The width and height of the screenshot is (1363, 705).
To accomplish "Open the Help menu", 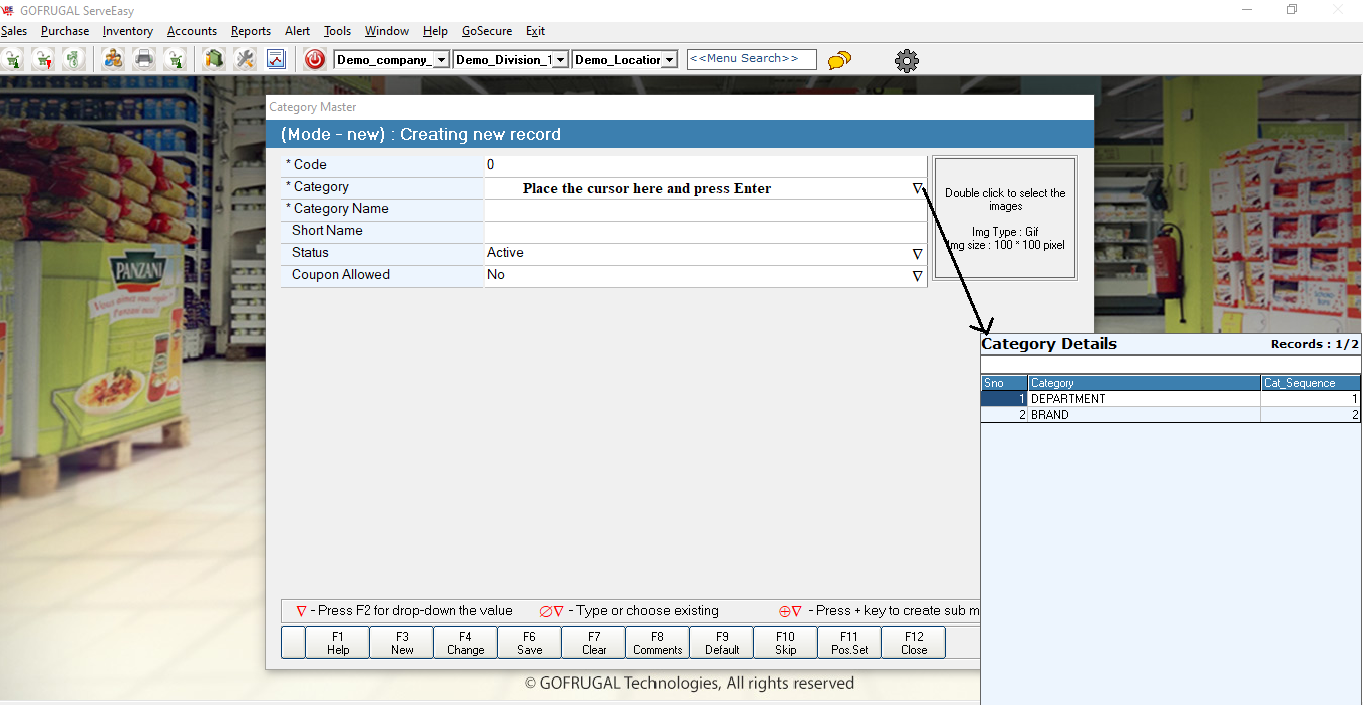I will click(435, 31).
